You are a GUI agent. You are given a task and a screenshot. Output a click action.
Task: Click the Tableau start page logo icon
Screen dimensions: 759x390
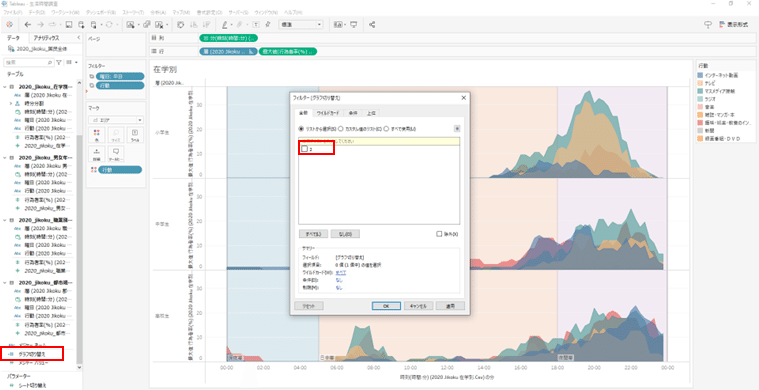click(x=9, y=24)
